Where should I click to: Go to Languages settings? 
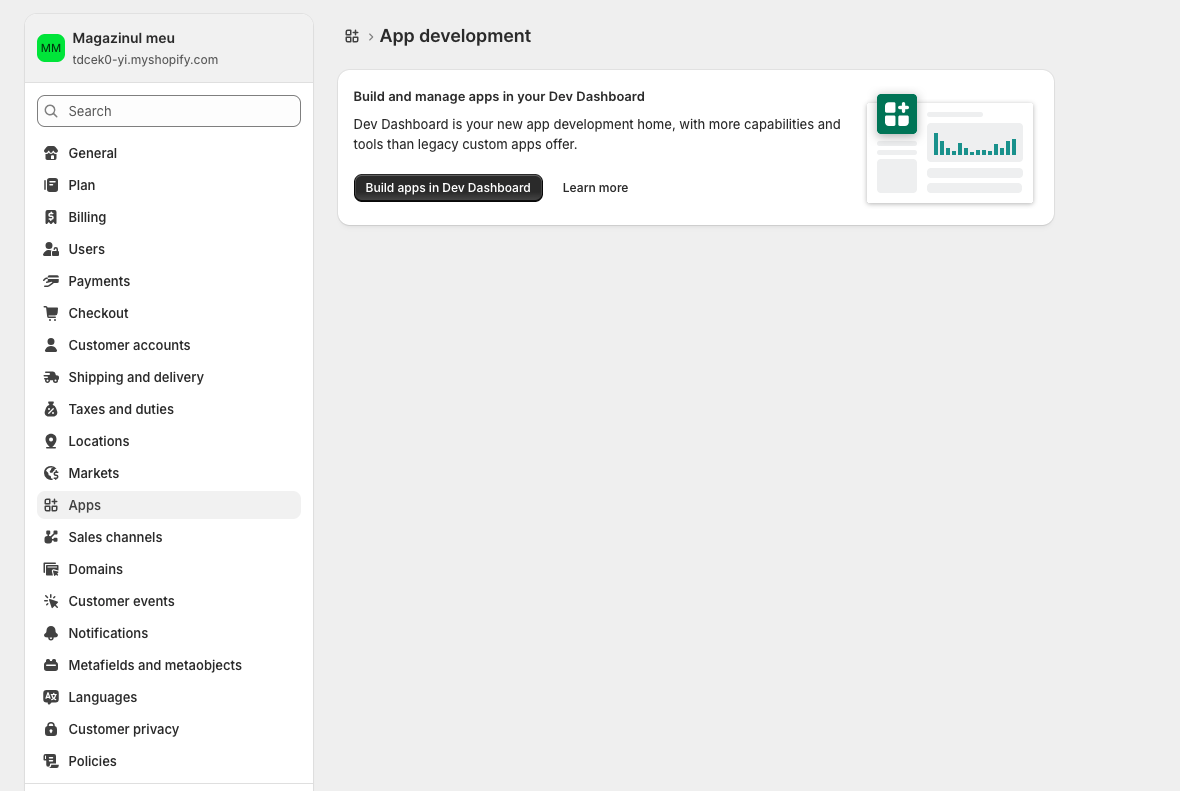169,697
